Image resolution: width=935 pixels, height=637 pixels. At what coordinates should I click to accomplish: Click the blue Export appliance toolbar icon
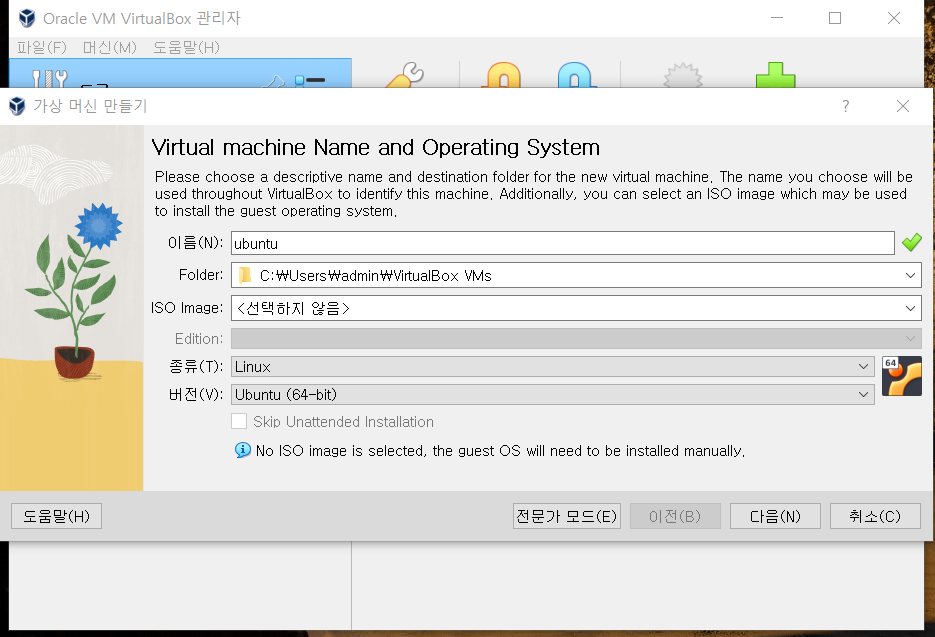coord(574,75)
